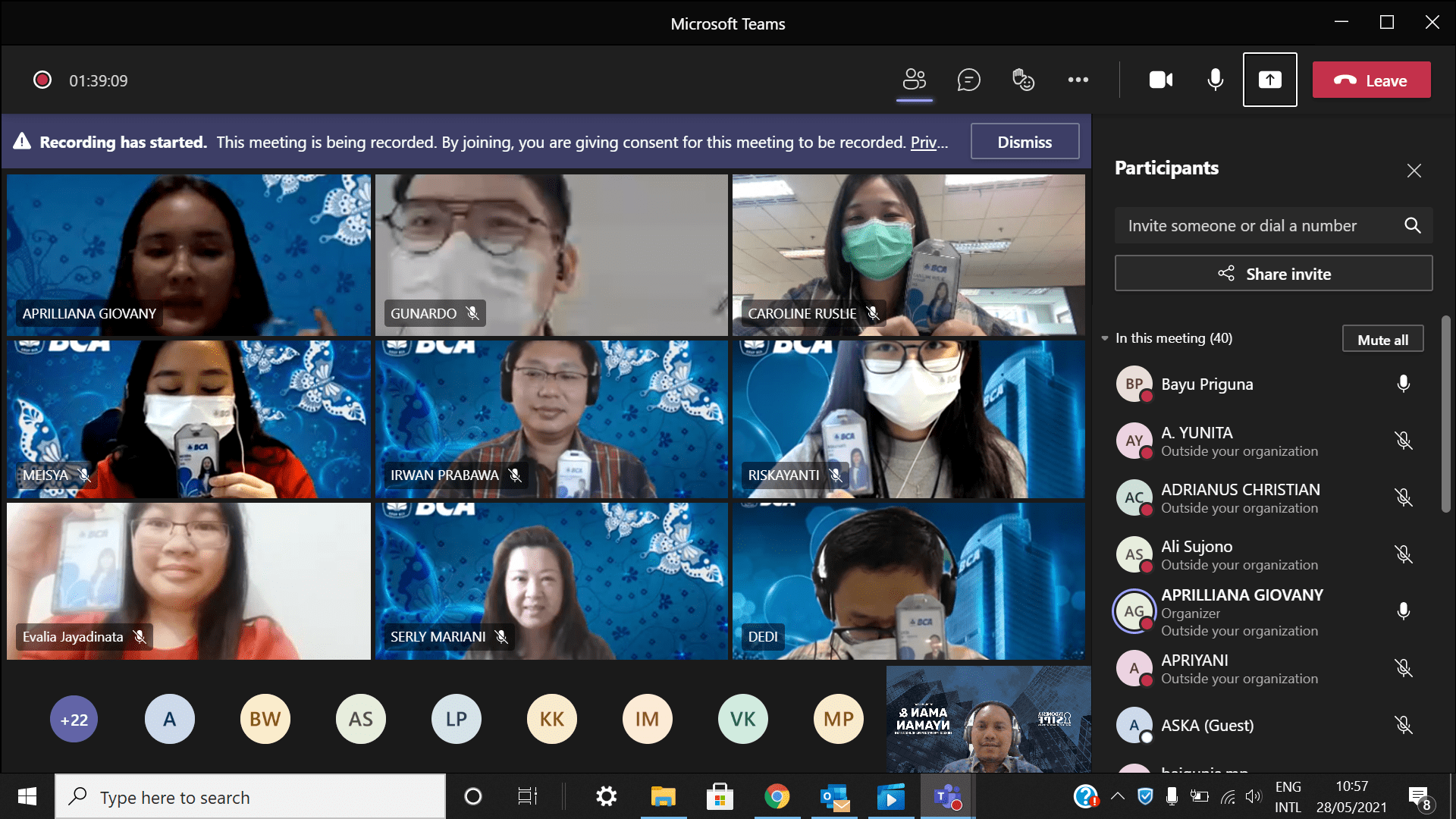Viewport: 1456px width, 819px height.
Task: Dismiss the recording notification banner
Action: (x=1024, y=142)
